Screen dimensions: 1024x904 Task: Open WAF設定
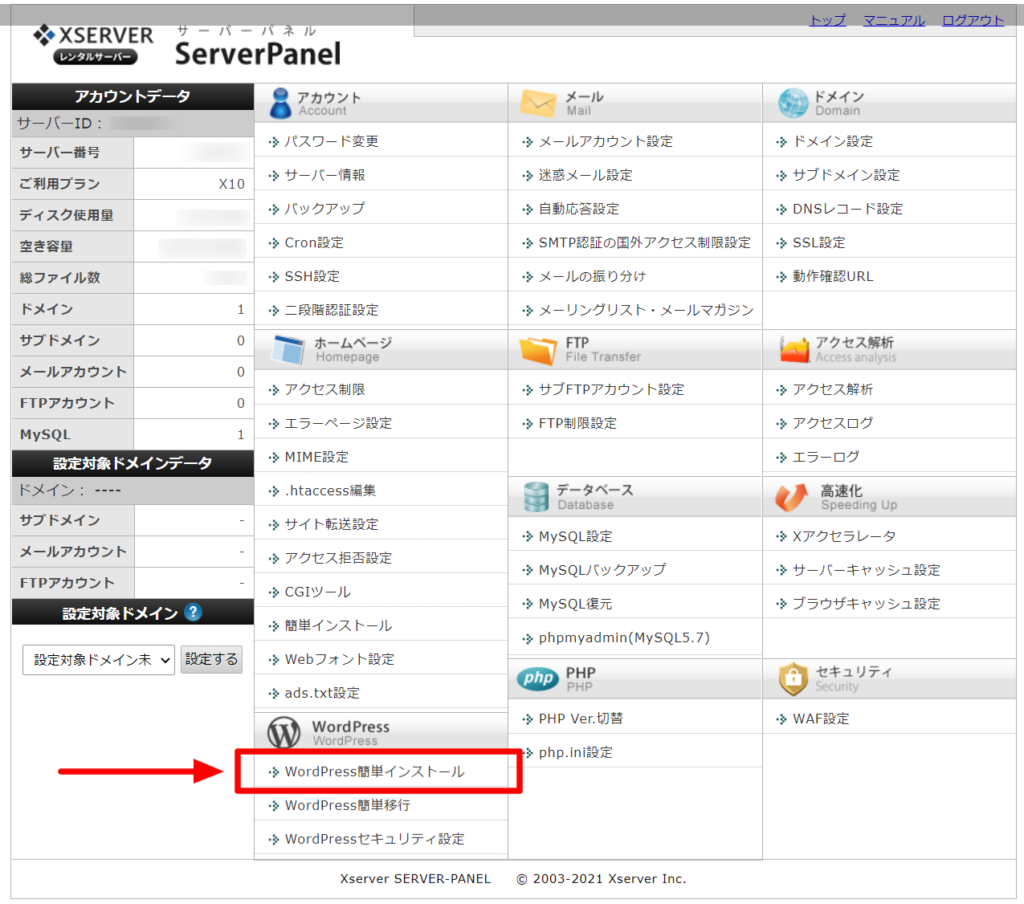[x=821, y=718]
